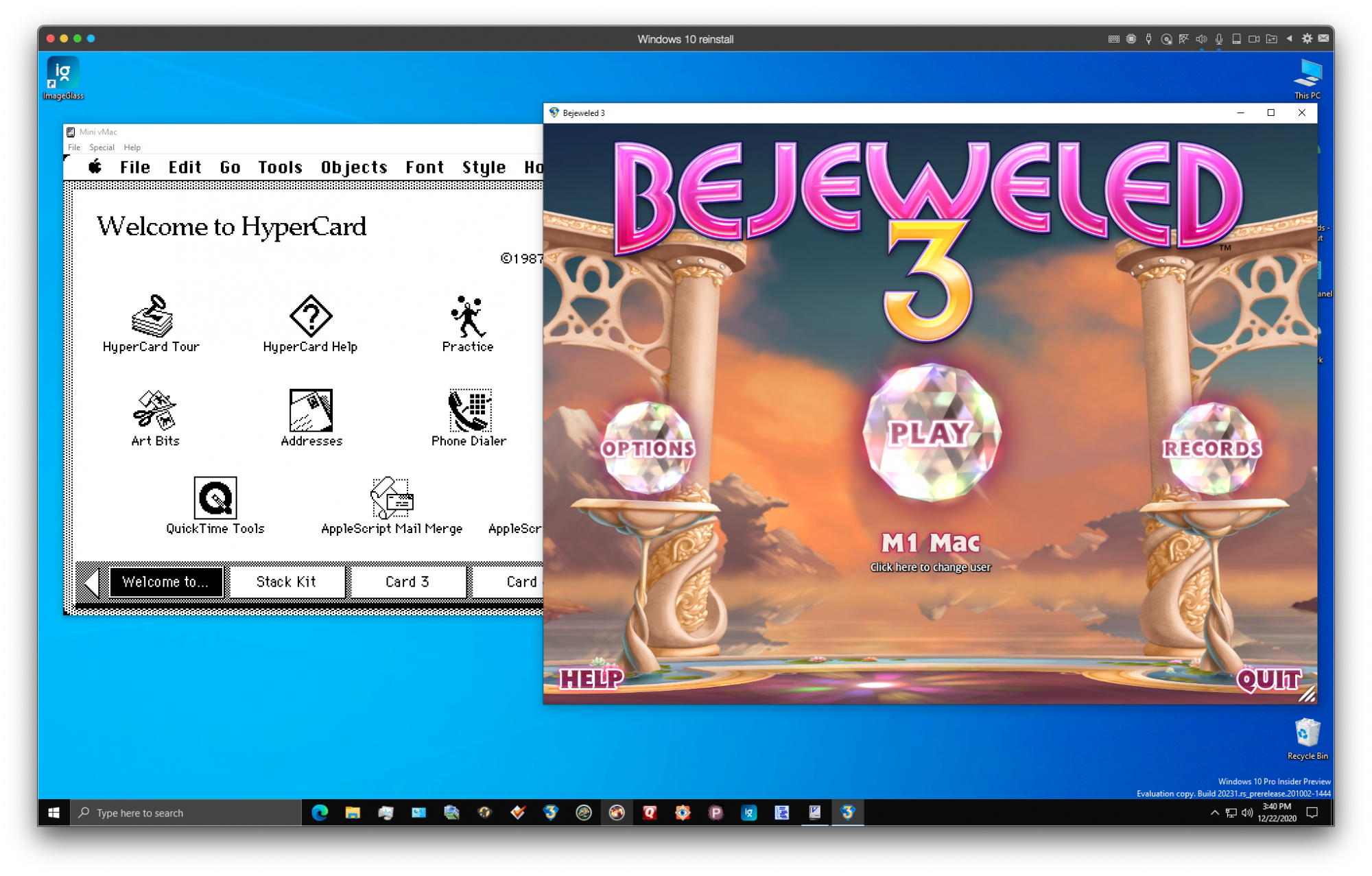Click the USB icon in VM toolbar
The width and height of the screenshot is (1372, 876).
pyautogui.click(x=1149, y=39)
